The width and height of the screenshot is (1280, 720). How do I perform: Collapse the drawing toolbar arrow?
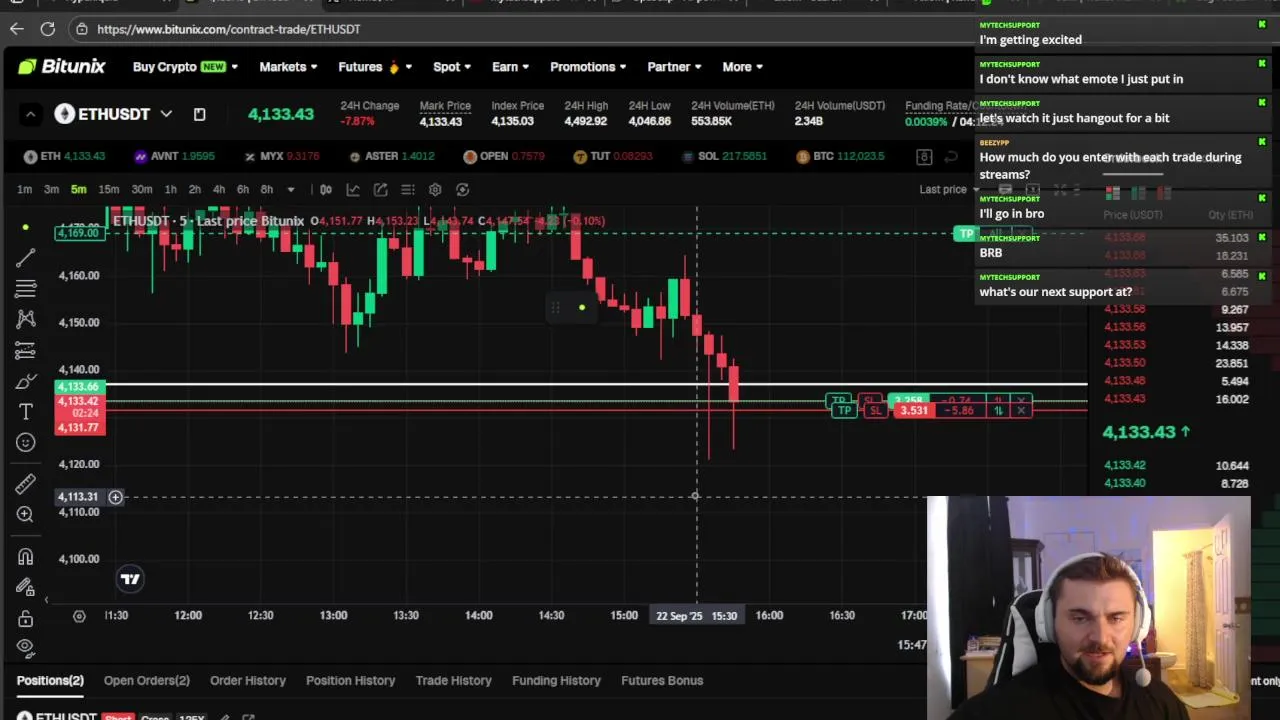pyautogui.click(x=47, y=600)
